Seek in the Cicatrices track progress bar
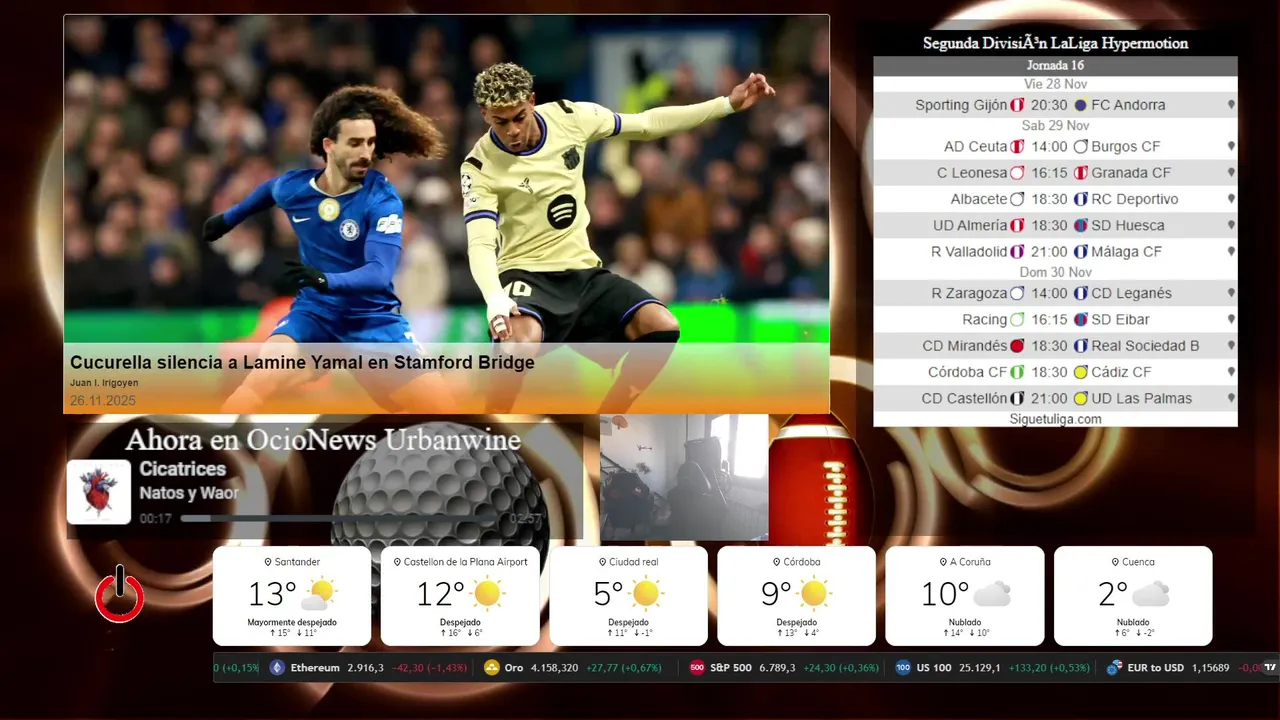1280x720 pixels. 340,519
